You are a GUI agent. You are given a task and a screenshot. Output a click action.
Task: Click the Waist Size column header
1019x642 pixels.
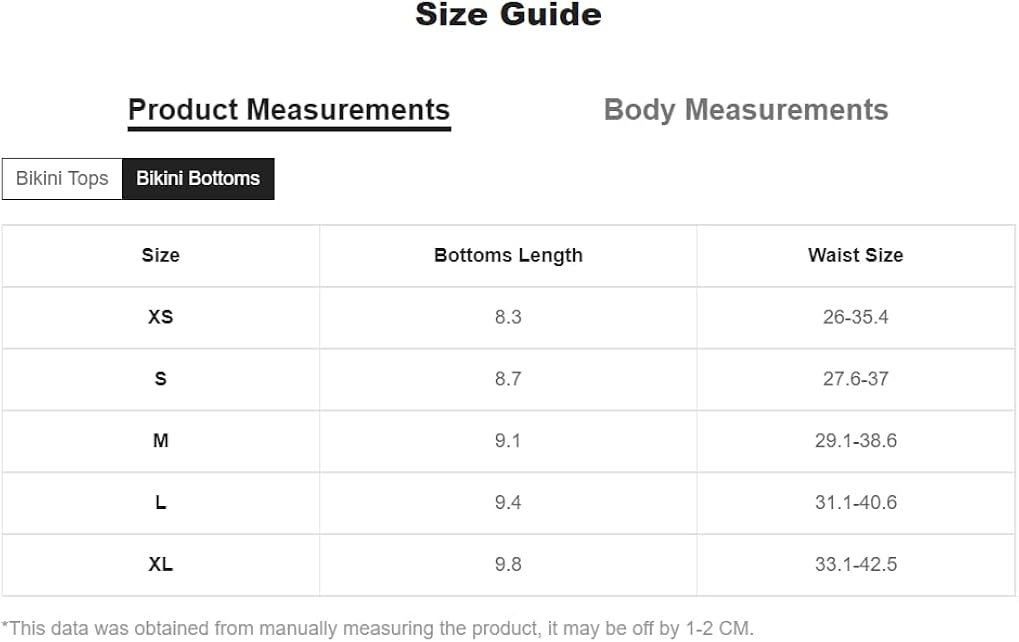pos(855,255)
